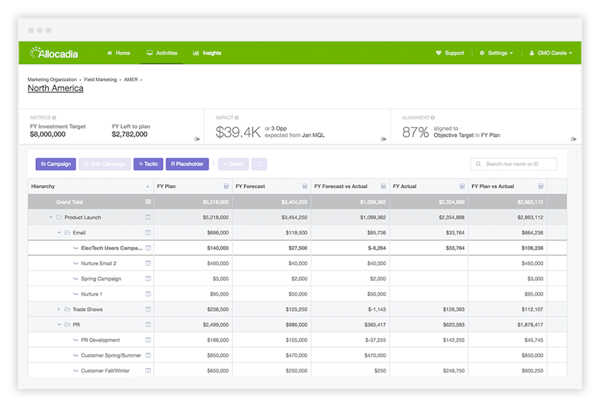The width and height of the screenshot is (600, 407).
Task: Open details icon for Product Launch row
Action: [148, 217]
